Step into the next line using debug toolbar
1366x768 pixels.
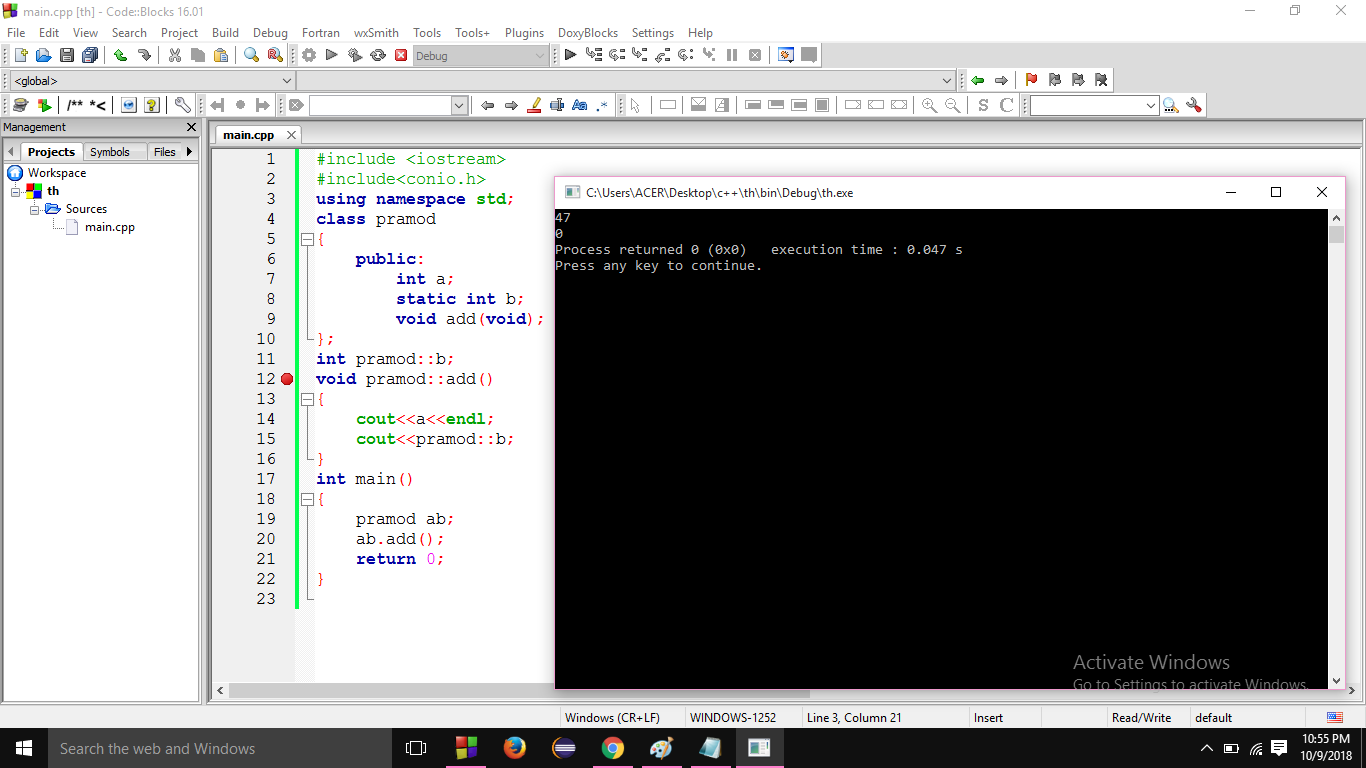click(x=640, y=55)
